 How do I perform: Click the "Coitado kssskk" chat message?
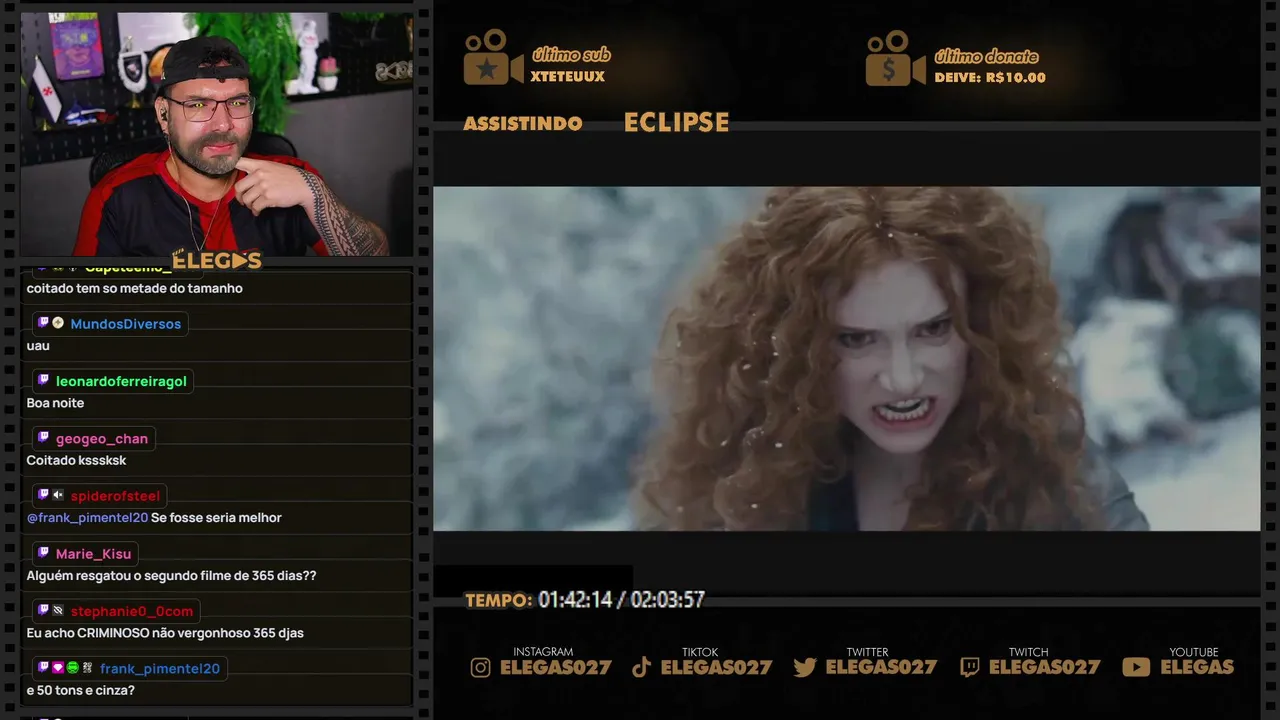tap(77, 461)
